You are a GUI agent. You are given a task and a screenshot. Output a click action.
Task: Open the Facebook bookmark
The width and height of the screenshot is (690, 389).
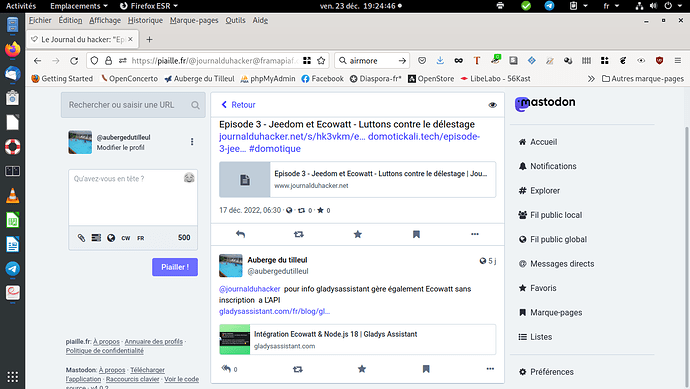click(x=323, y=79)
